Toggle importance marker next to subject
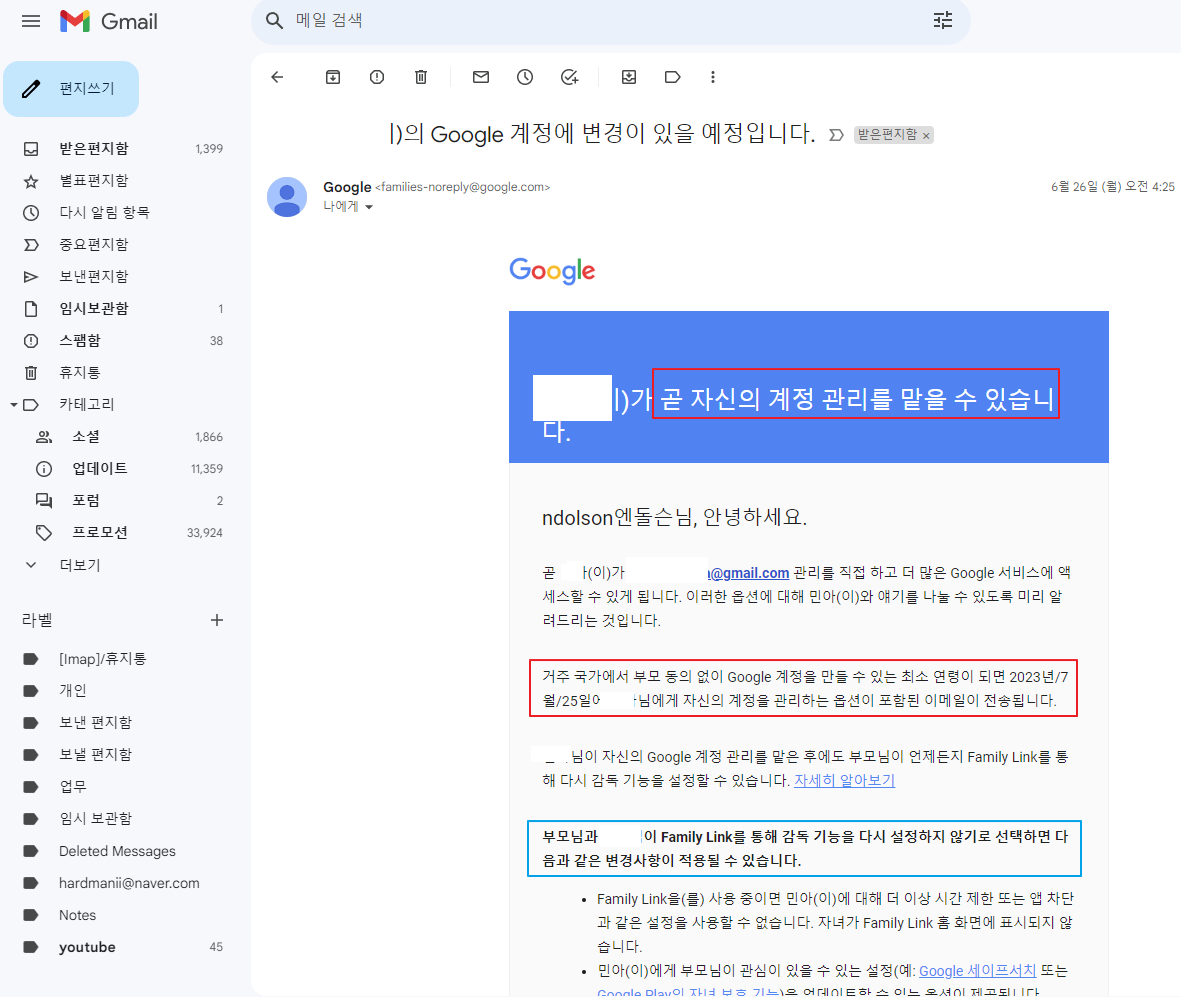This screenshot has height=997, width=1181. 836,135
